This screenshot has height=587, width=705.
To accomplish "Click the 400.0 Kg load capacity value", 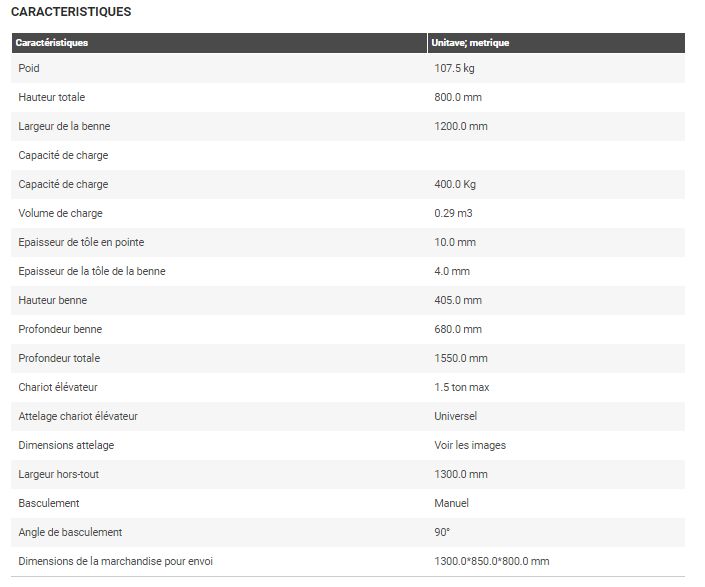I will pos(455,184).
